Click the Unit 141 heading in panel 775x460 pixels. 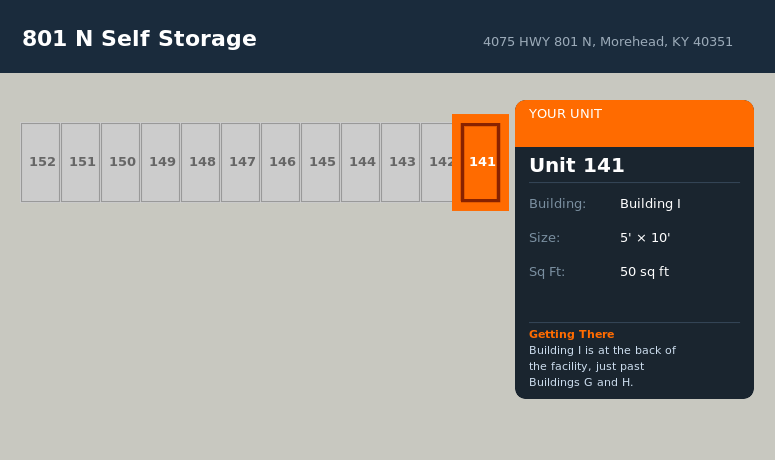(x=577, y=166)
